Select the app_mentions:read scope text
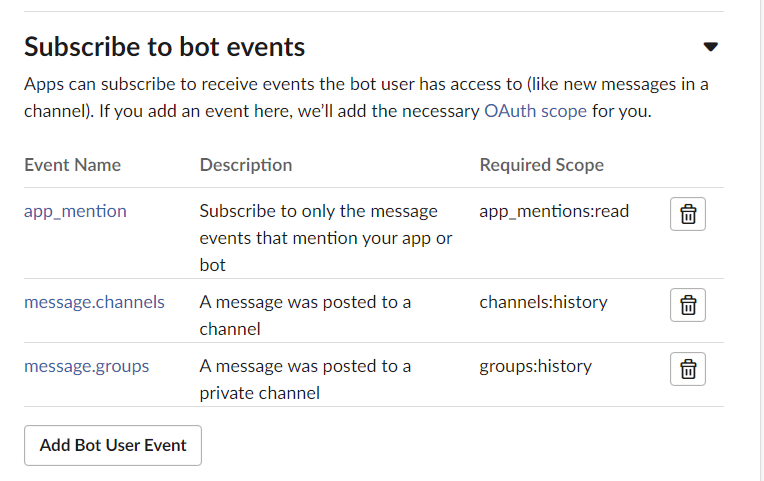The height and width of the screenshot is (481, 764). [554, 212]
